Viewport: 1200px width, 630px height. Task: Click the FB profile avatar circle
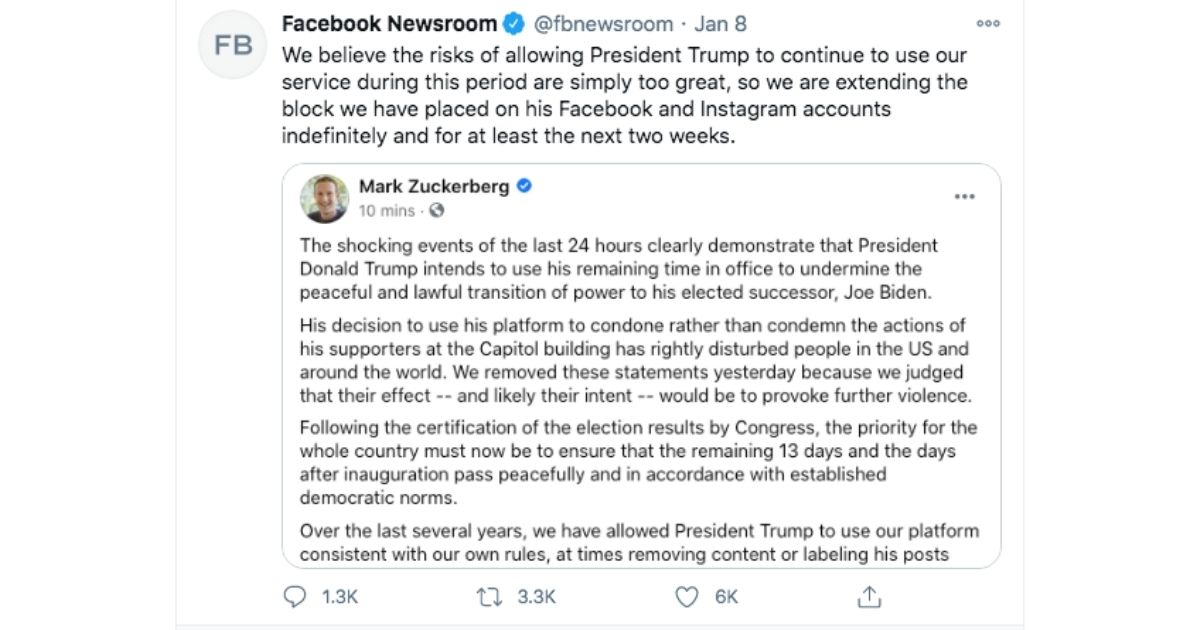pos(233,45)
